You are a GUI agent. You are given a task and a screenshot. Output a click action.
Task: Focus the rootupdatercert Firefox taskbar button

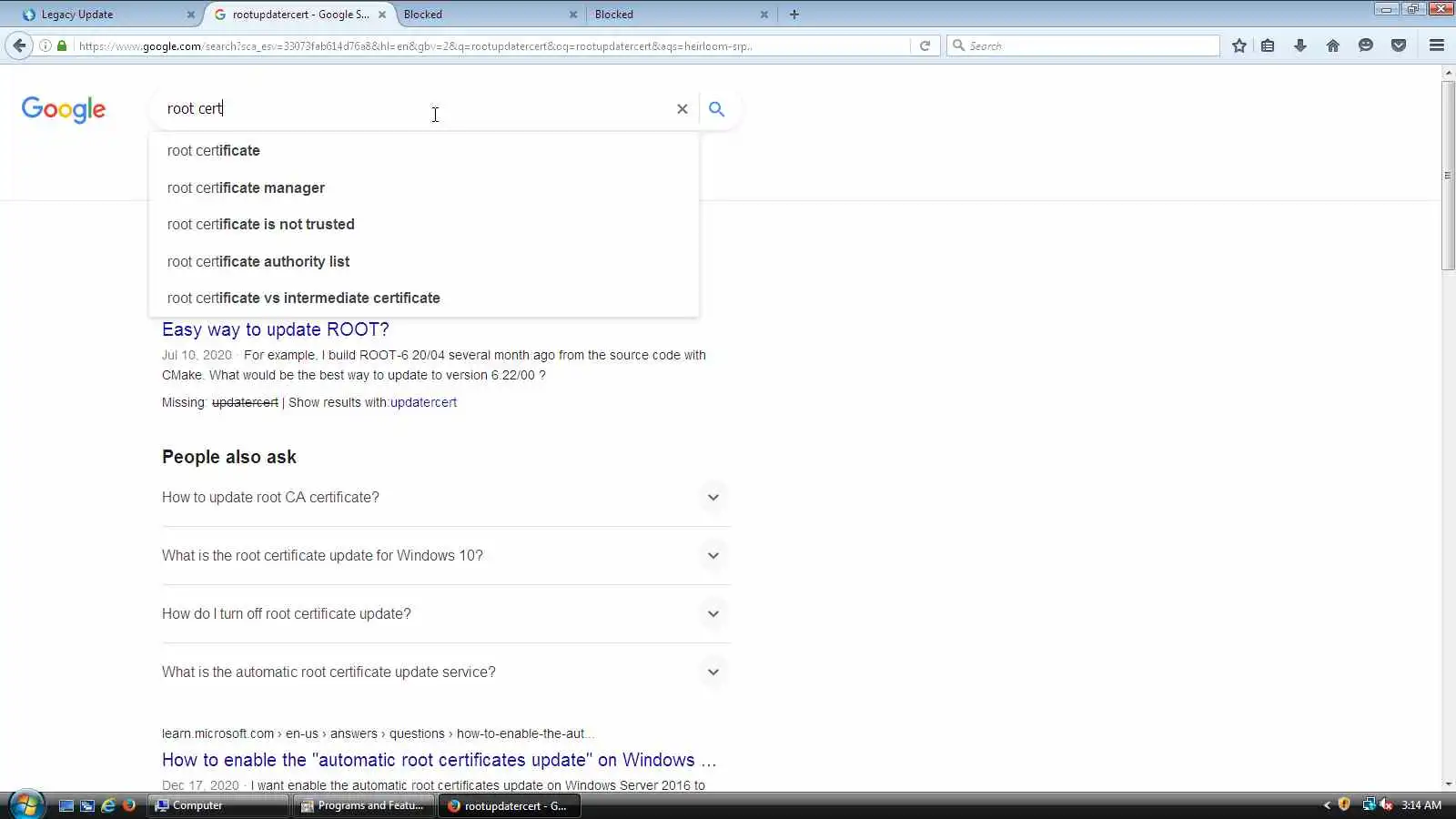click(x=510, y=805)
